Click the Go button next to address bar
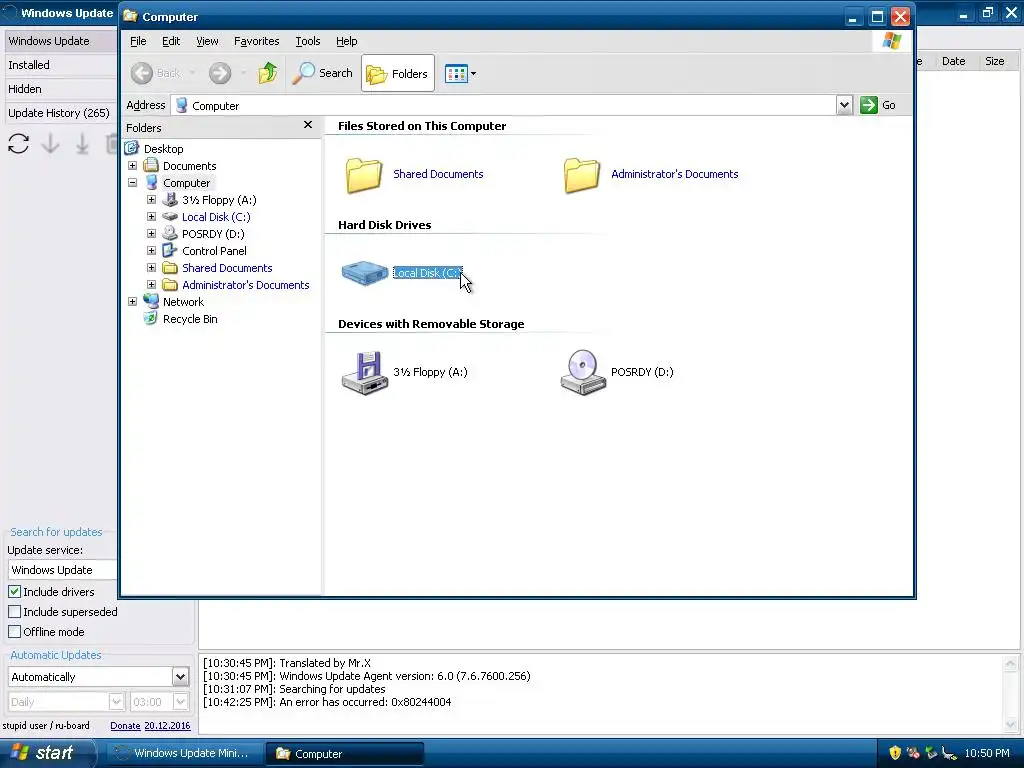 (878, 105)
